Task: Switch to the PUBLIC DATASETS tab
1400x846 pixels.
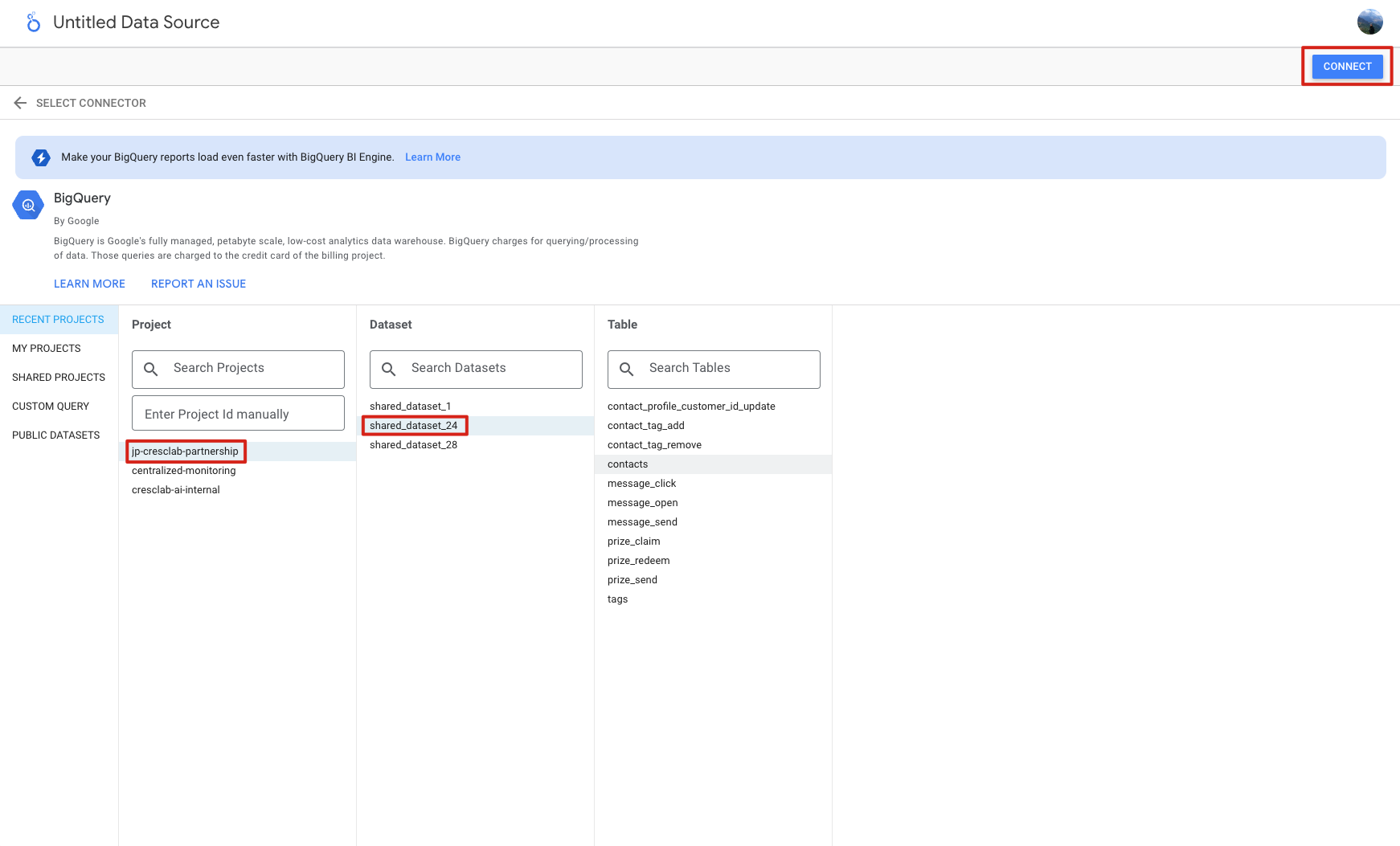Action: [59, 435]
